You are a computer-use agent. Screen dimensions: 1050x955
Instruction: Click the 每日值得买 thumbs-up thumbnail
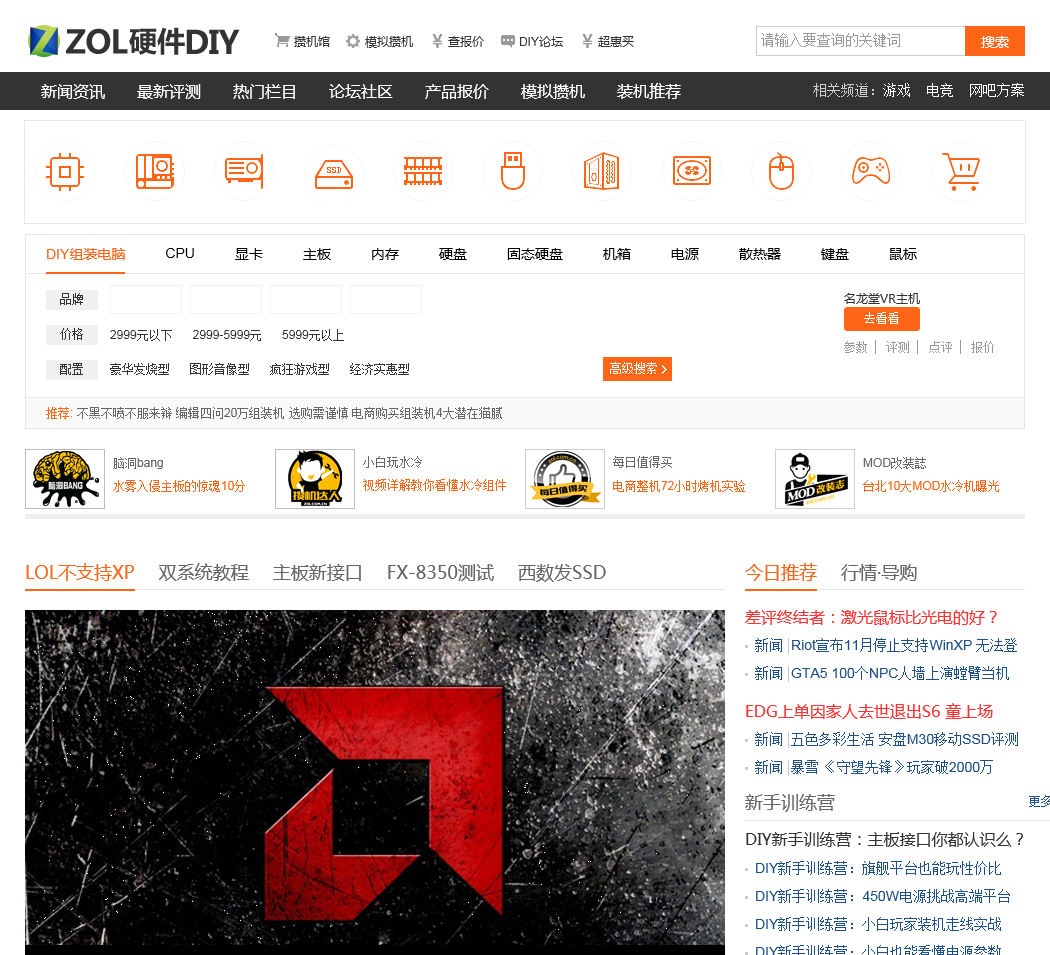[565, 479]
